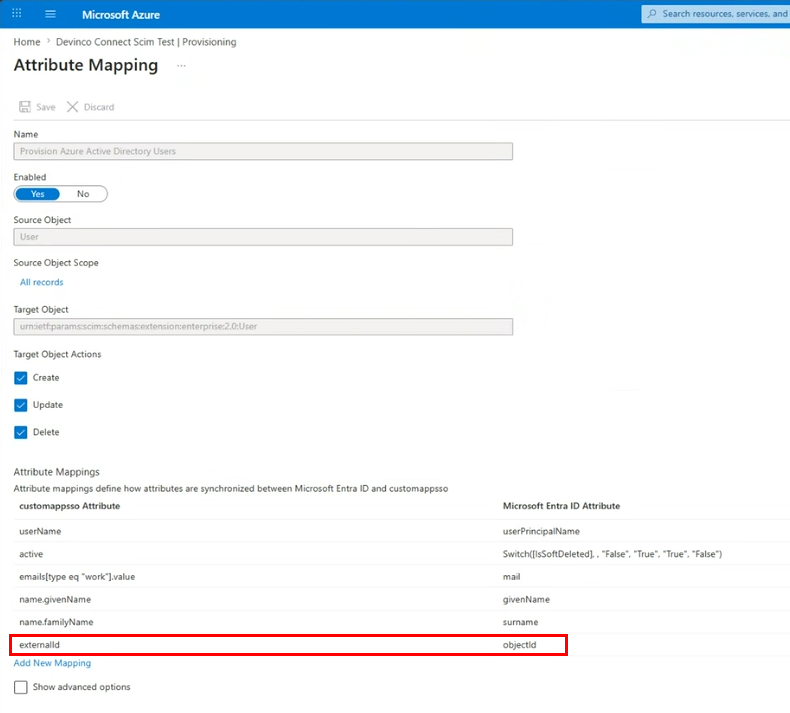Click the customappsso Attribute column header
The image size is (790, 713).
[x=70, y=506]
